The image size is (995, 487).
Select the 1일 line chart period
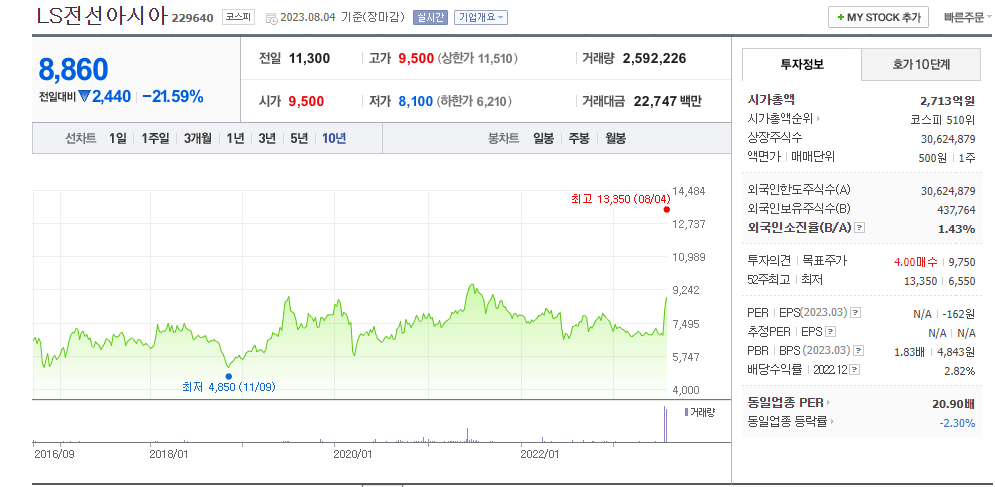pos(118,138)
